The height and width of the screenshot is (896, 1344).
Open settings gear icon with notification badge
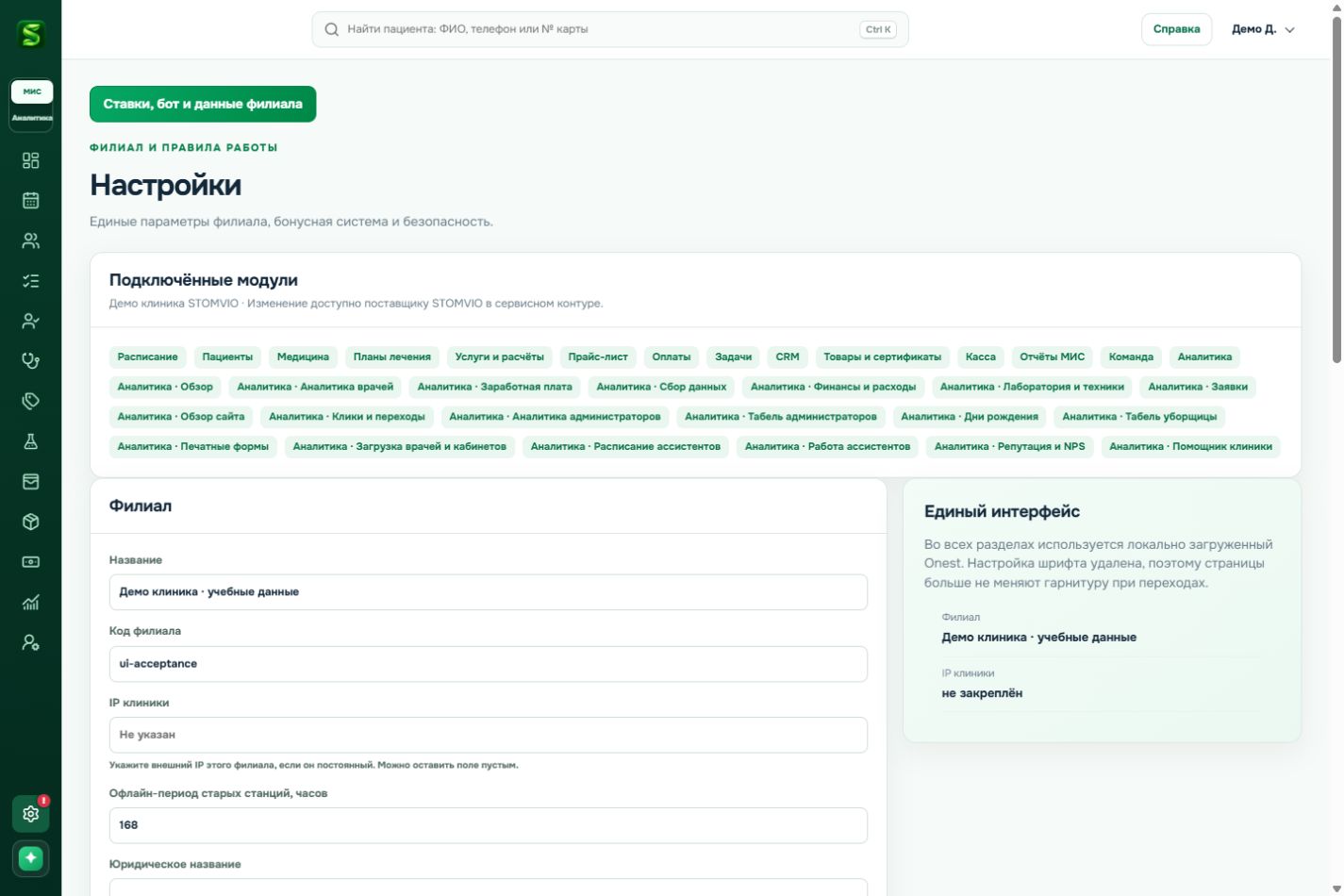pos(30,813)
